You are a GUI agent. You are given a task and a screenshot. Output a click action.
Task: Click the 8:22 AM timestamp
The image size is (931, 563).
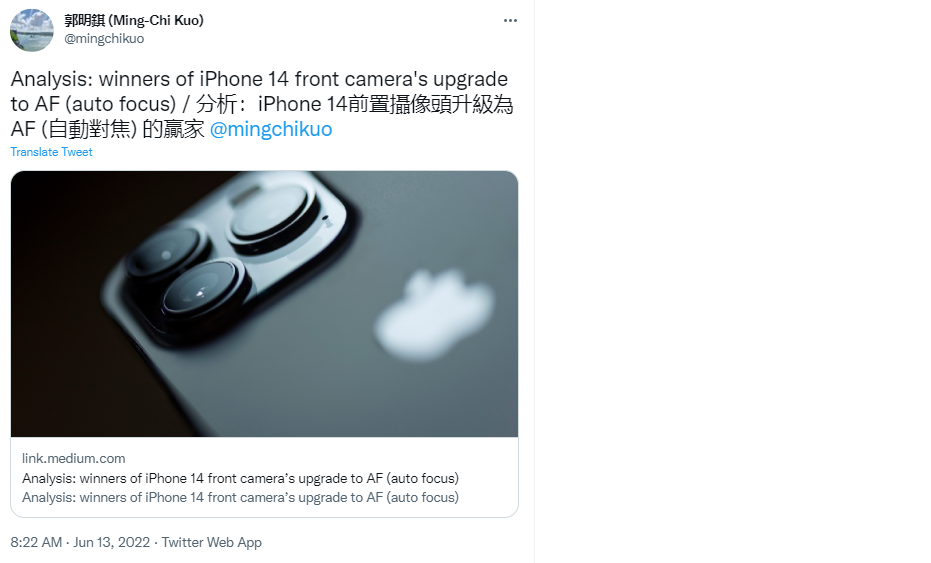point(36,542)
